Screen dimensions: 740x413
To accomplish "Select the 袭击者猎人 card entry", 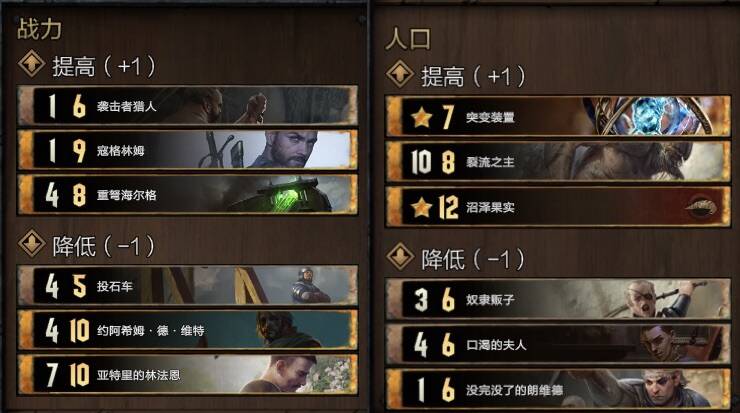I will pyautogui.click(x=187, y=106).
